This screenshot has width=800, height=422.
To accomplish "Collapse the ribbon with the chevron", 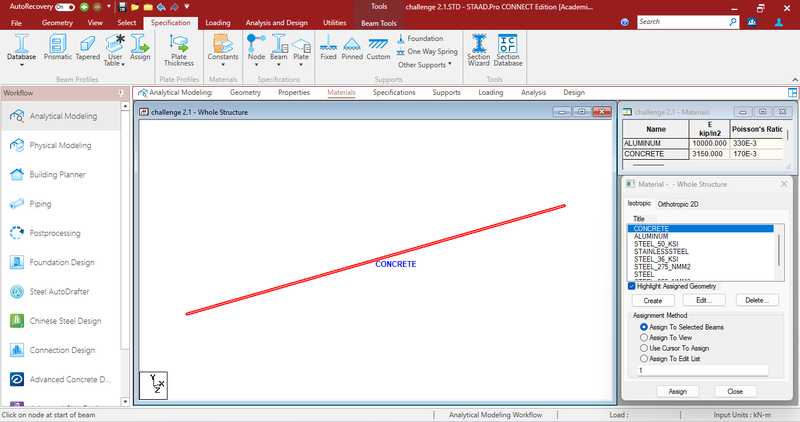I will point(794,80).
